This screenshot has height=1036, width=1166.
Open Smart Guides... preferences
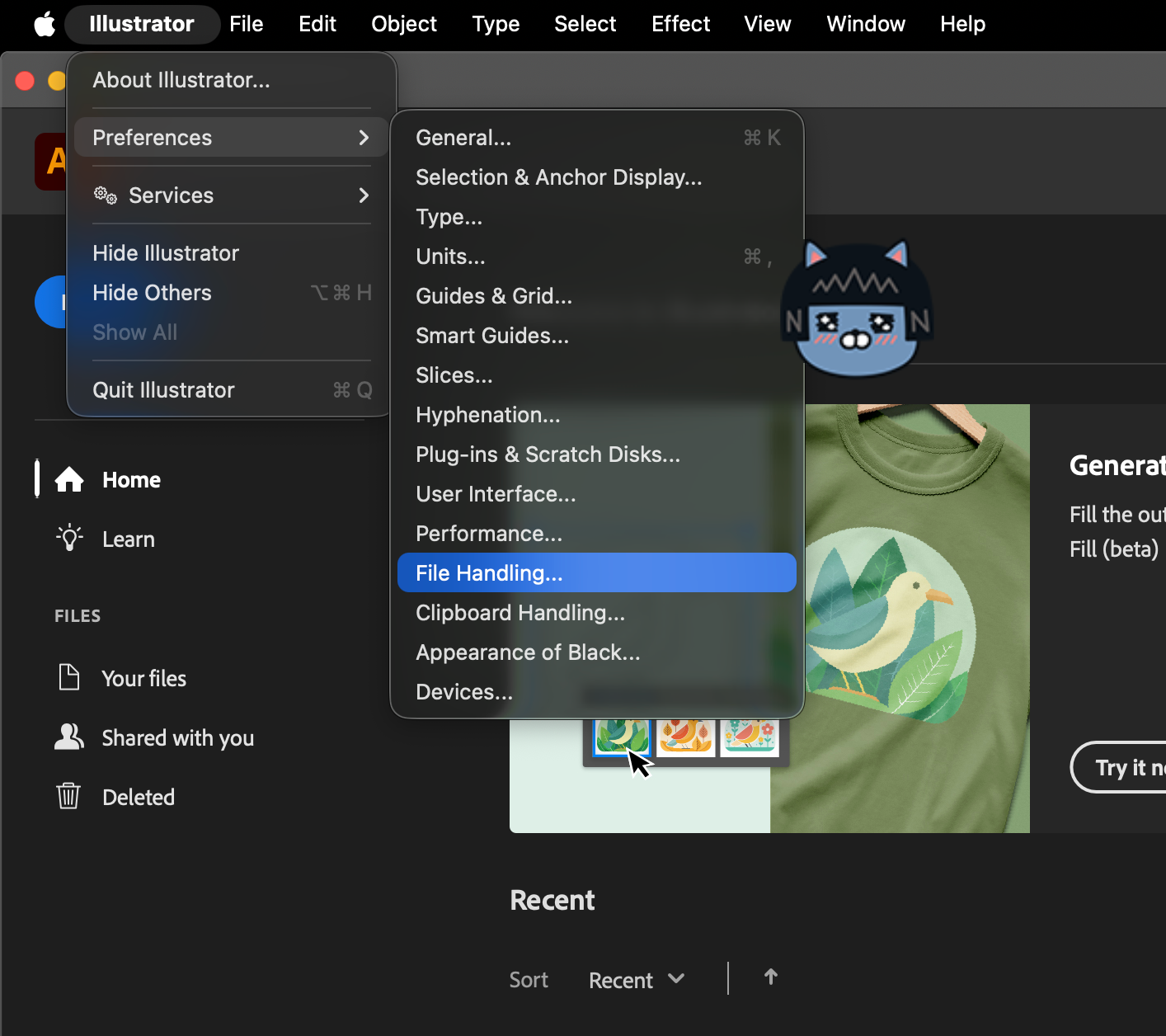pos(596,336)
